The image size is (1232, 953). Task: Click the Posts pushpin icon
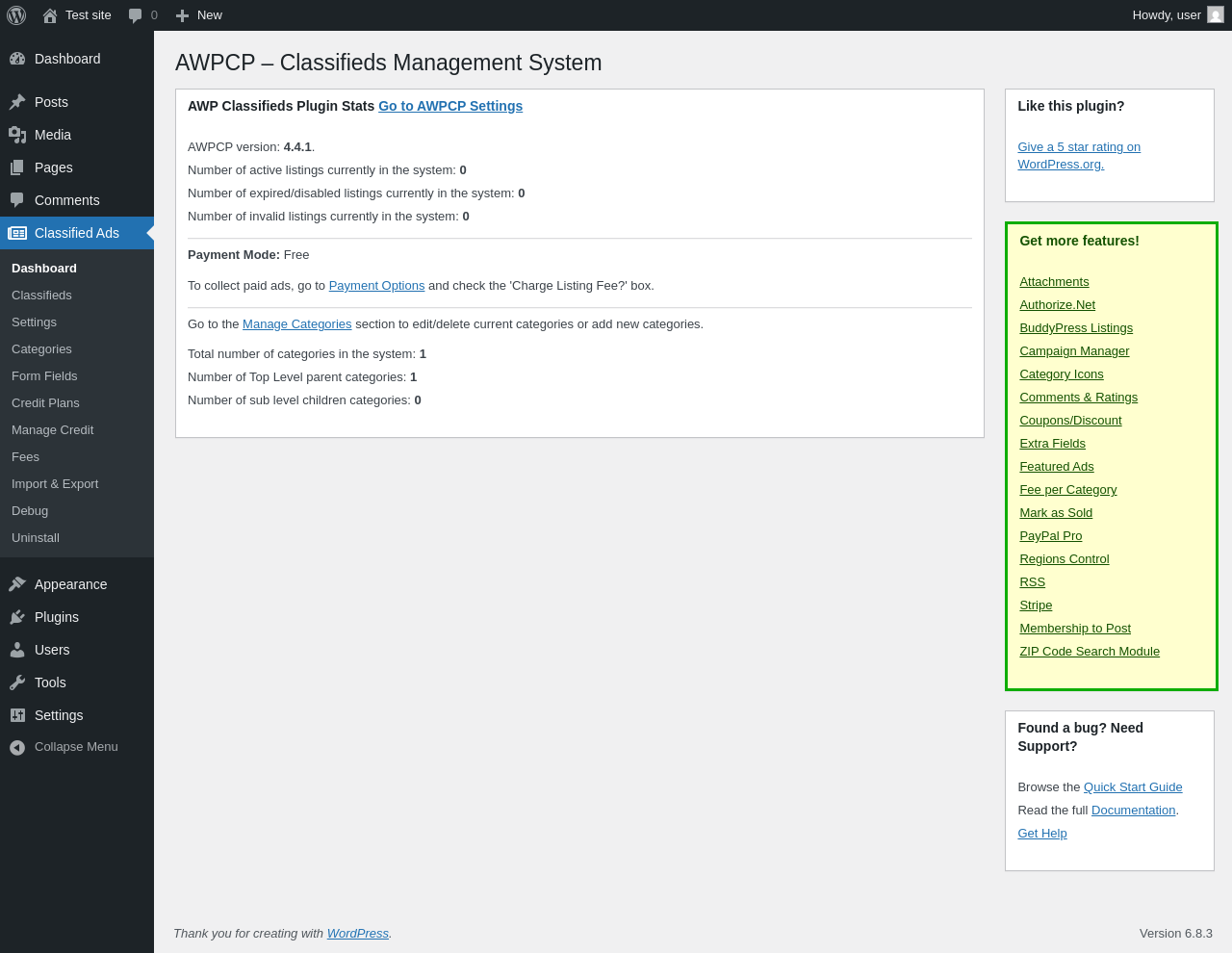[x=17, y=102]
